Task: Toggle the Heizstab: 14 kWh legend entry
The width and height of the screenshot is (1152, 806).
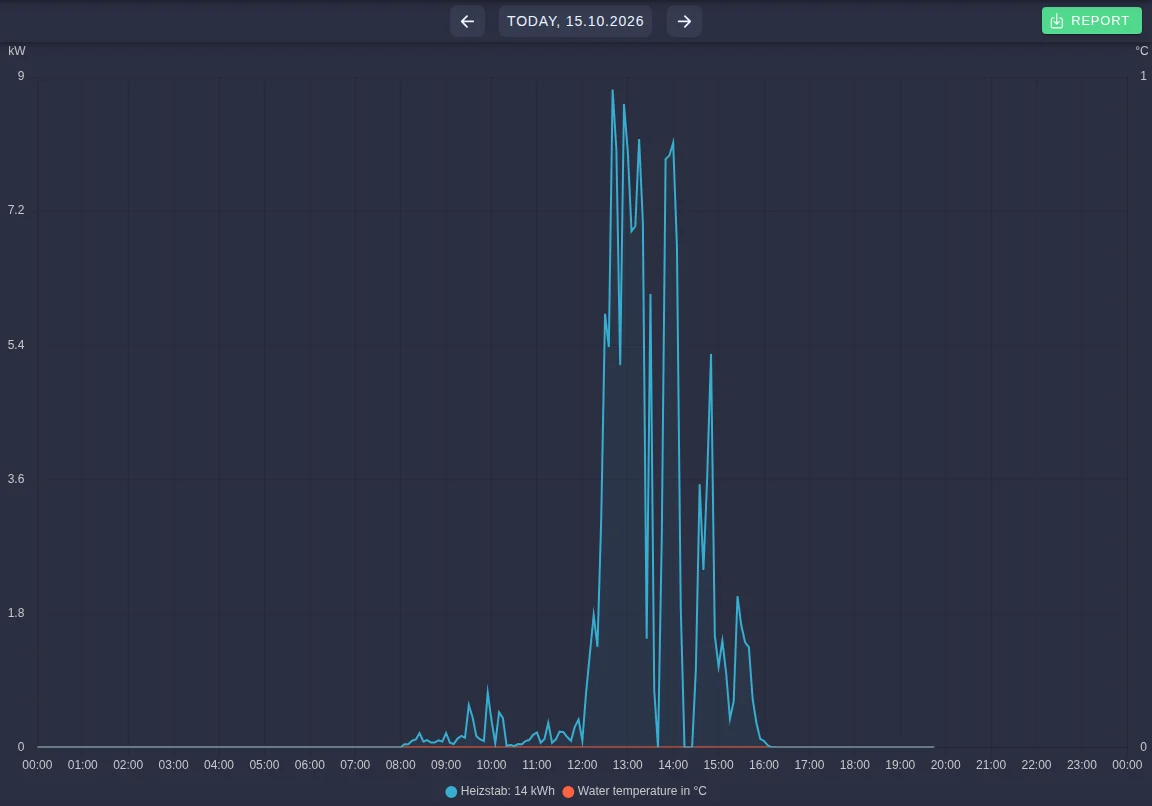Action: 500,791
